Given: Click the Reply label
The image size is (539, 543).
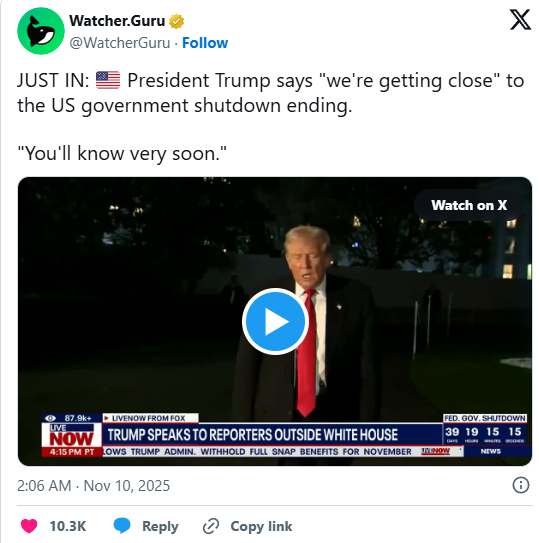Looking at the screenshot, I should coord(160,526).
